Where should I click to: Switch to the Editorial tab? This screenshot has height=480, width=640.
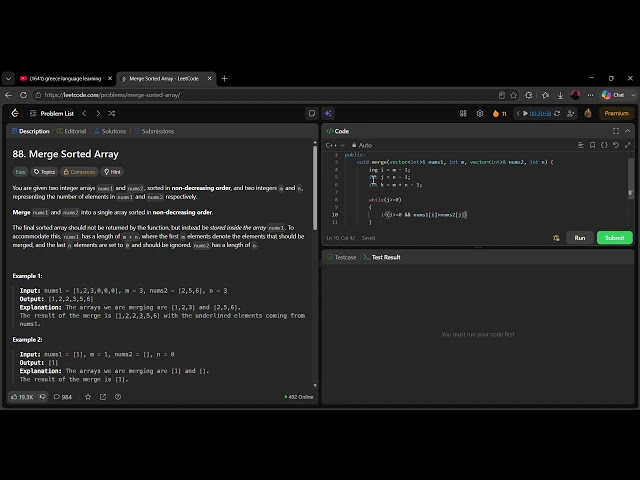click(71, 131)
